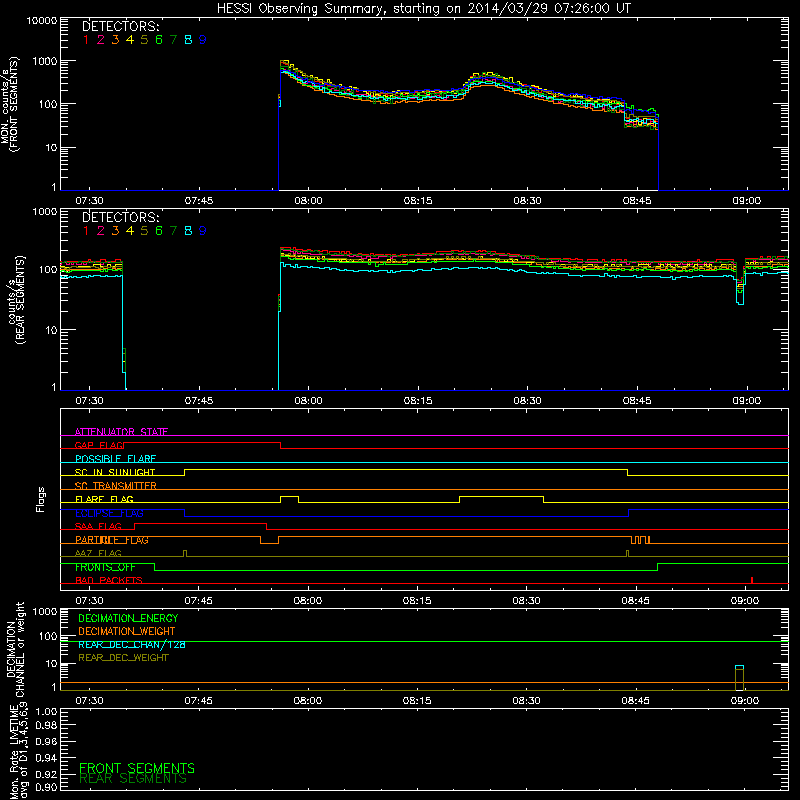Pick detector 9 in rear segments legend
Viewport: 800px width, 800px height.
pyautogui.click(x=203, y=231)
